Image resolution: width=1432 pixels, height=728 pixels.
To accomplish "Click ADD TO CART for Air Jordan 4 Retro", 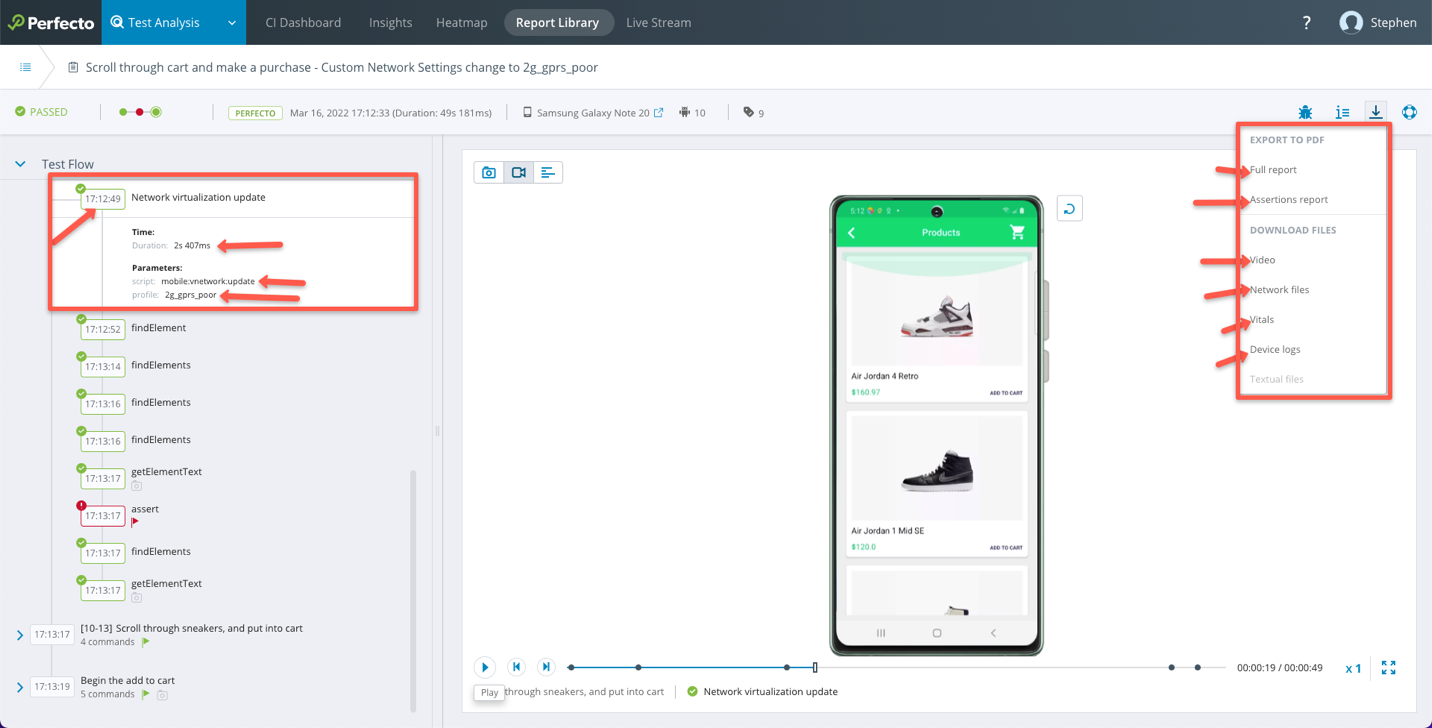I will [1006, 393].
